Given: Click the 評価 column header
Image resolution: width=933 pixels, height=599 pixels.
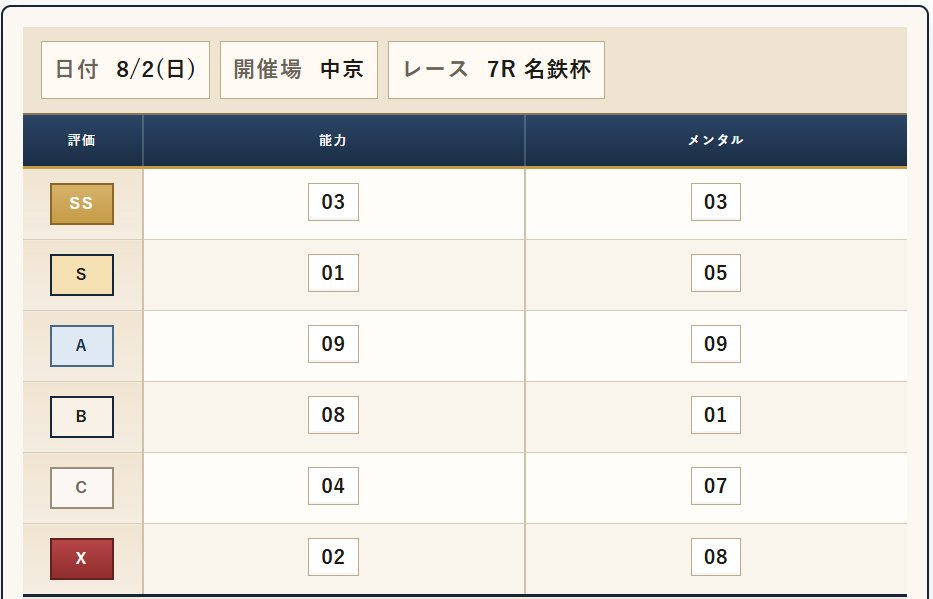Looking at the screenshot, I should click(82, 140).
